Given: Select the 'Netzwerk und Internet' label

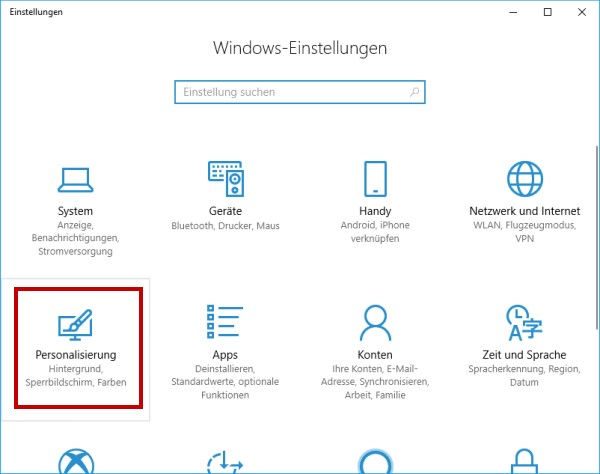Looking at the screenshot, I should tap(525, 211).
